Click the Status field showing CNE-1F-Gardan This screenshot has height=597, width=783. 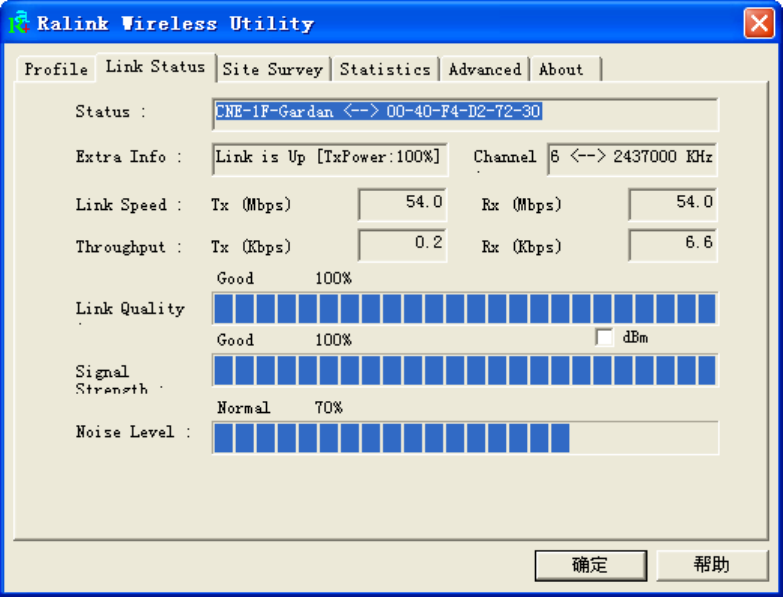[x=465, y=114]
